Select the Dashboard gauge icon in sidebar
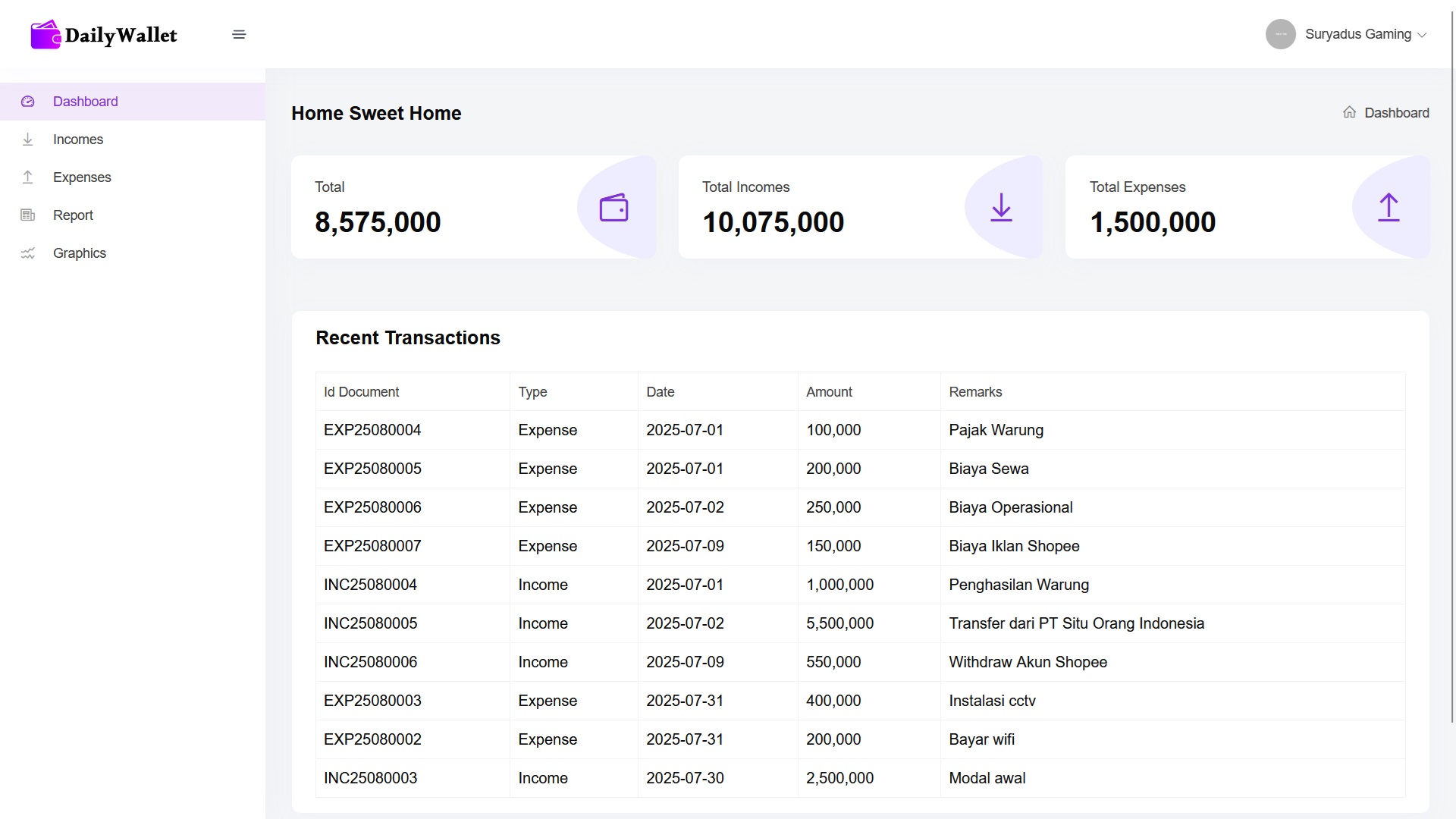The image size is (1456, 819). coord(28,101)
